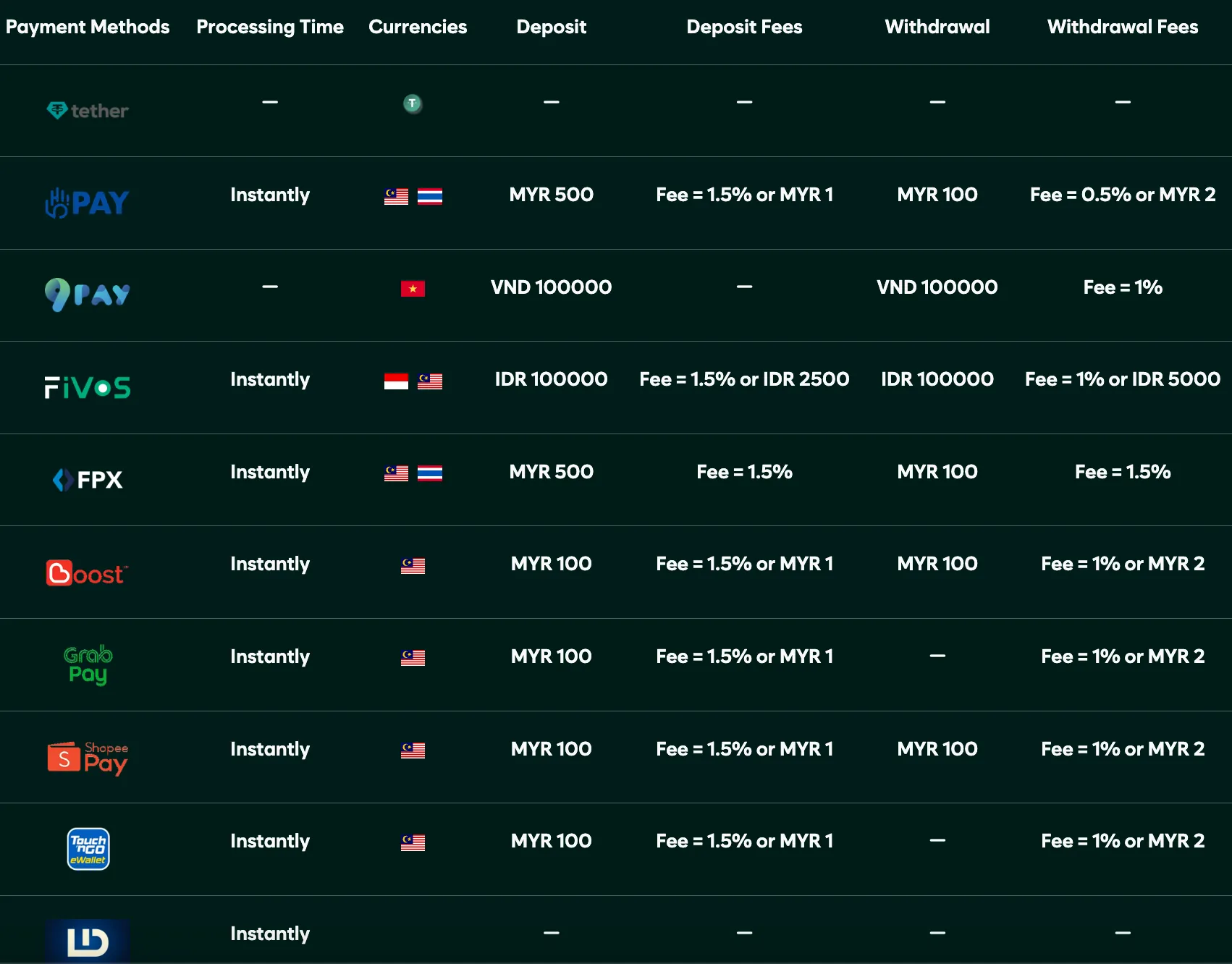Click the Malaysia flag in the Fivos row
1232x964 pixels.
(x=430, y=381)
